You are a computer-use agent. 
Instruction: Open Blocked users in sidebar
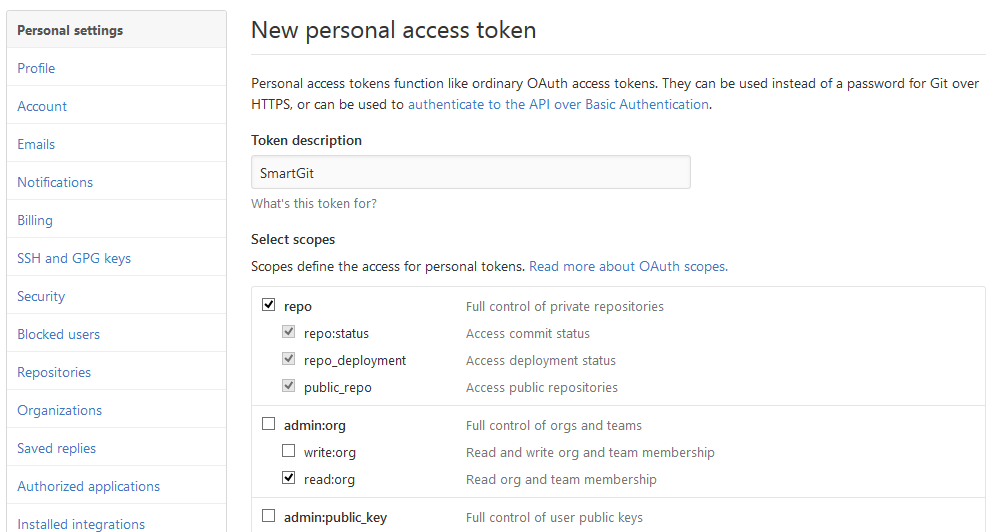click(x=58, y=334)
